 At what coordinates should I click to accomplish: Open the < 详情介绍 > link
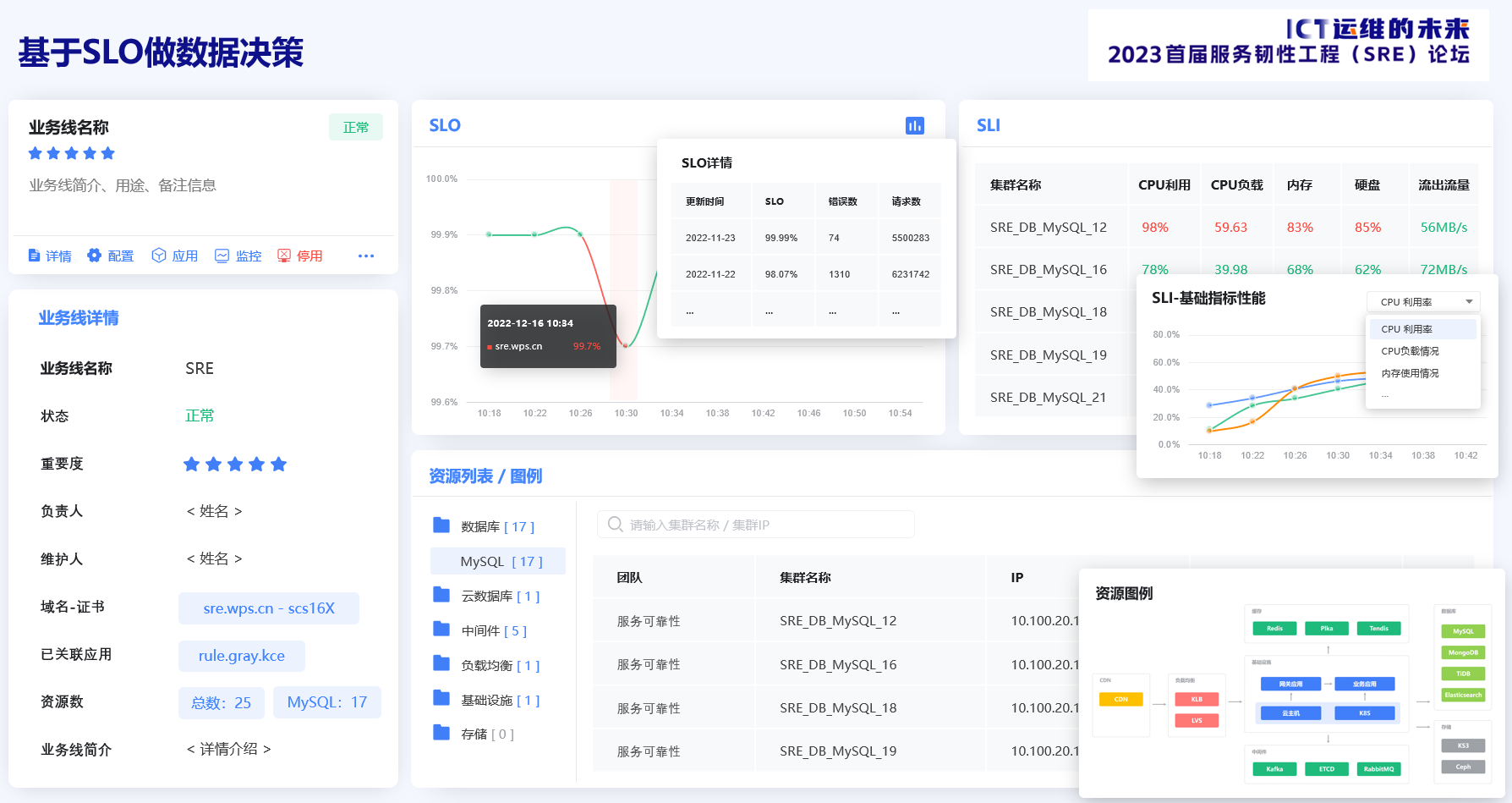click(228, 749)
